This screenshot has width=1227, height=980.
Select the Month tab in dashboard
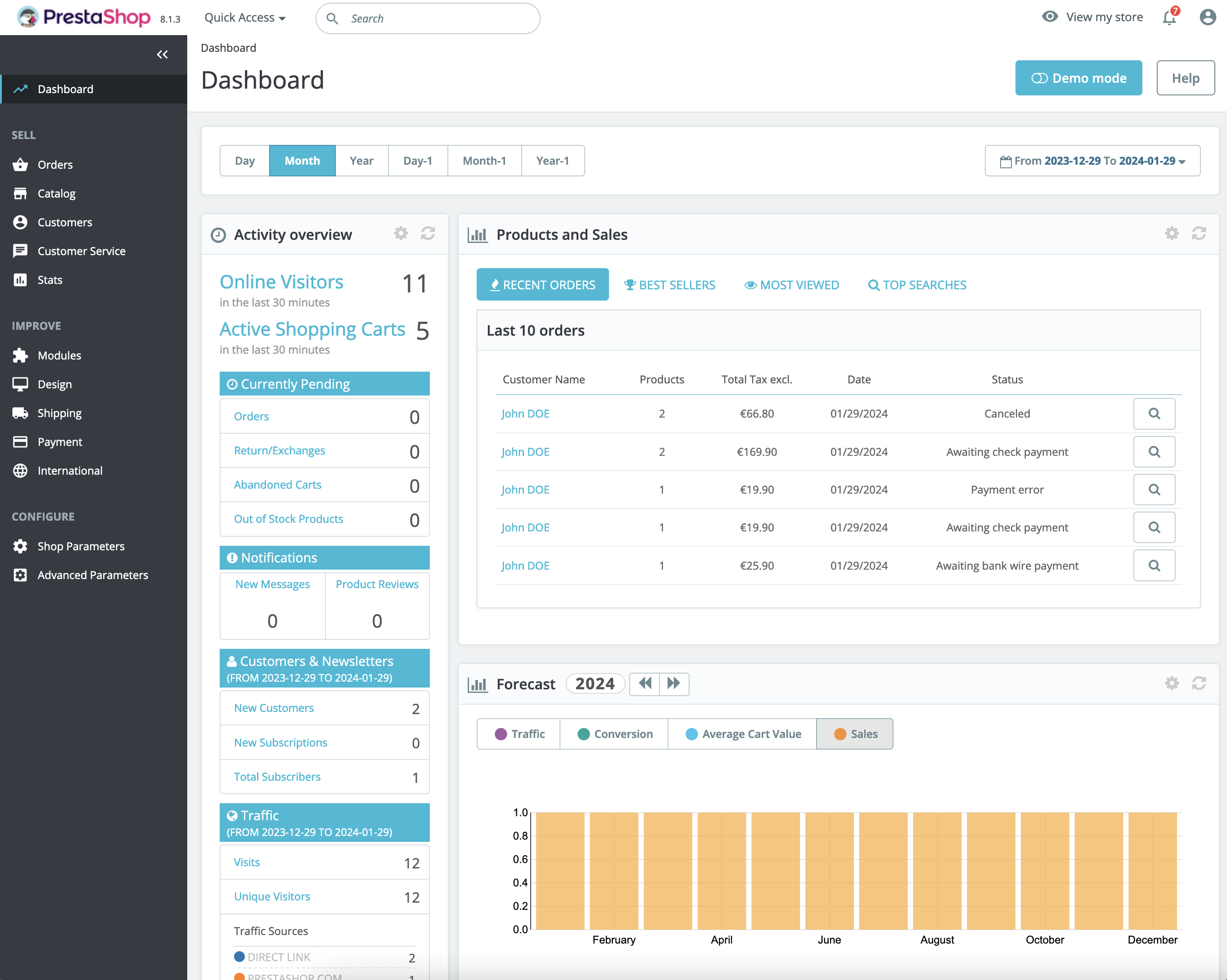pos(303,160)
